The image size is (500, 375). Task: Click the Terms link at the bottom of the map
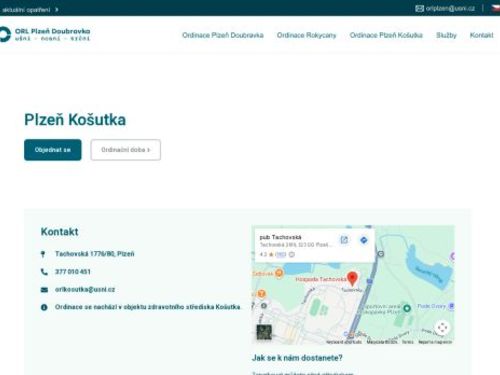pos(407,342)
